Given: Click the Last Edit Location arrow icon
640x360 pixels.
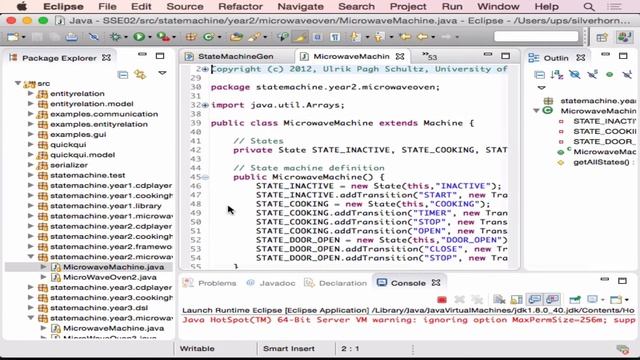Looking at the screenshot, I should coord(405,37).
